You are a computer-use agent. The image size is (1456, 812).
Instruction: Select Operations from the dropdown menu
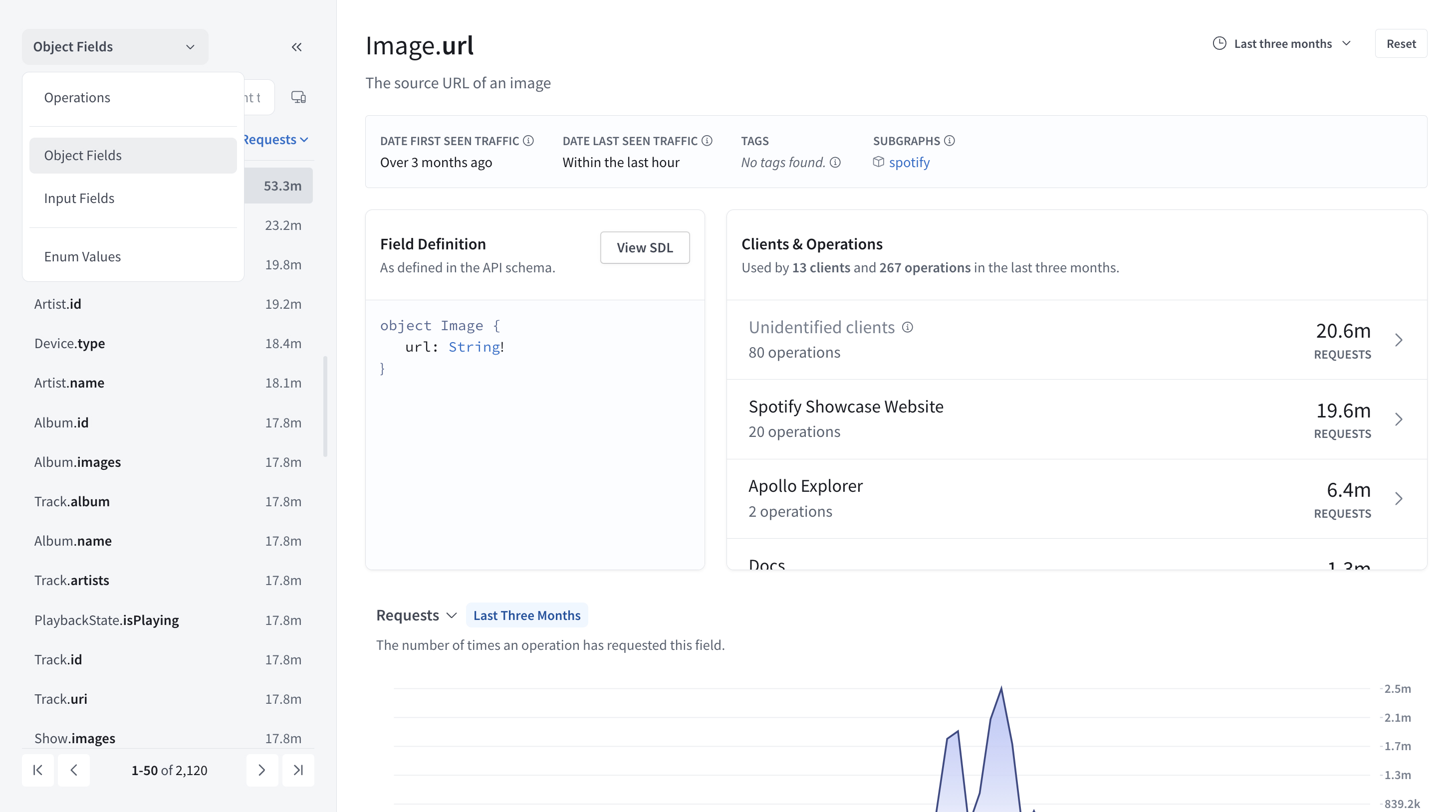[x=77, y=97]
